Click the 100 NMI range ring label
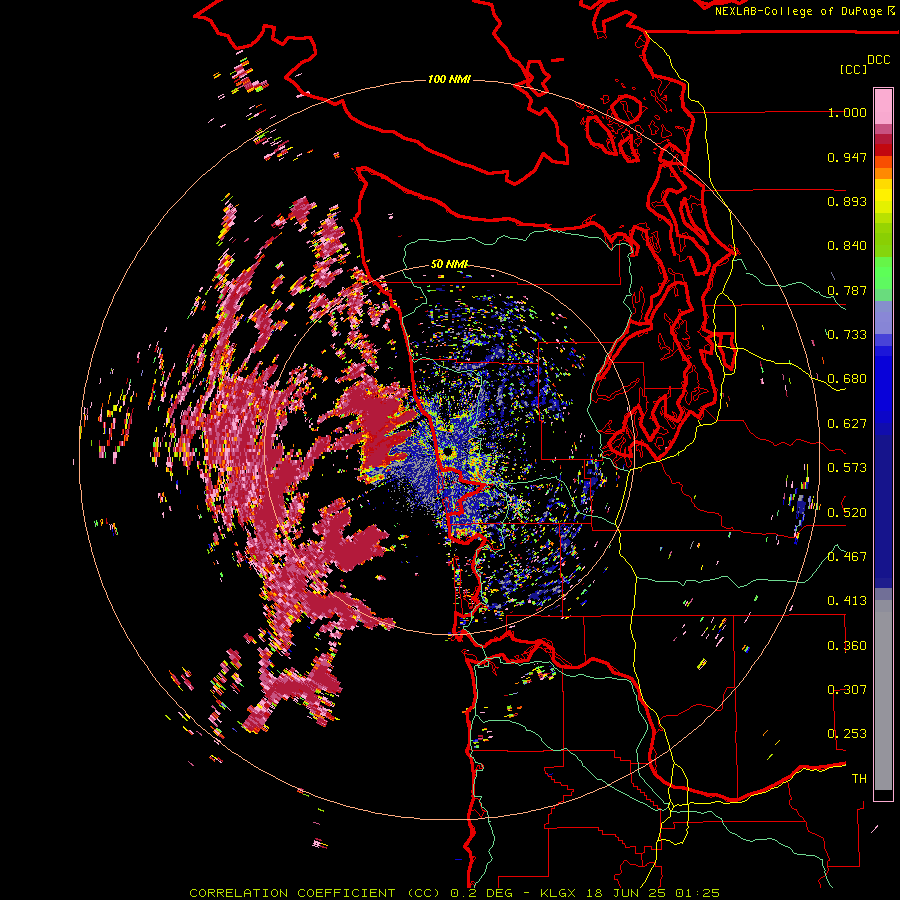Image resolution: width=900 pixels, height=900 pixels. (x=449, y=79)
